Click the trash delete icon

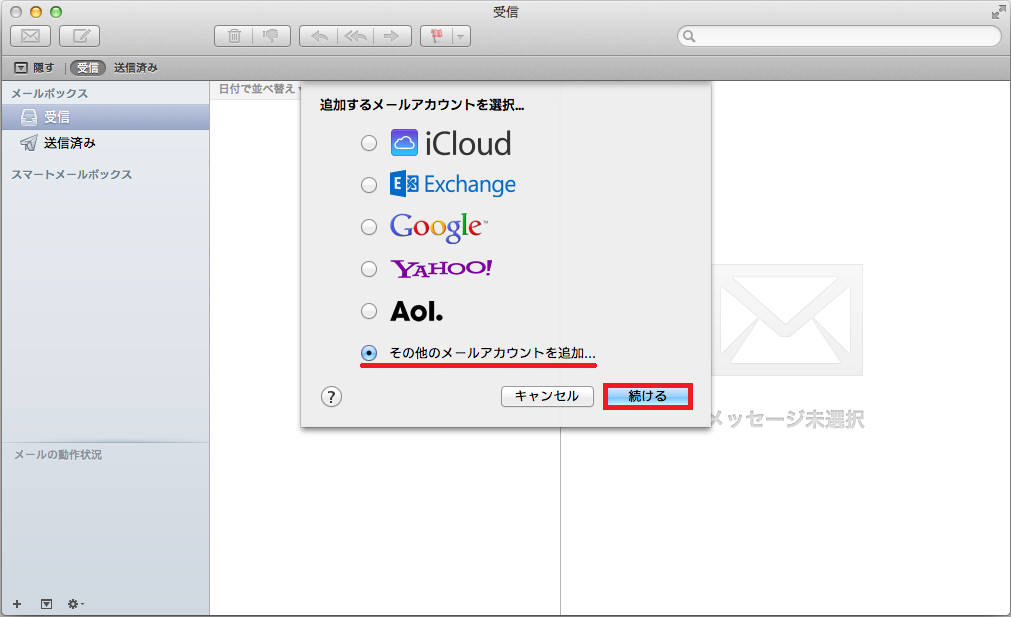[x=234, y=36]
